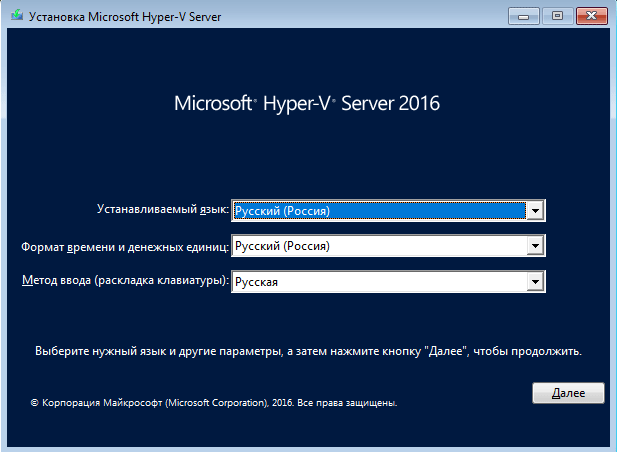Open the Метод ввода combo box
This screenshot has width=617, height=452.
(x=388, y=282)
